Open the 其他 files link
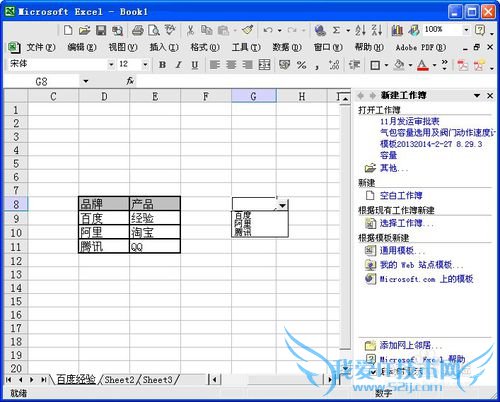Screen dimensions: 500x402 click(x=394, y=168)
